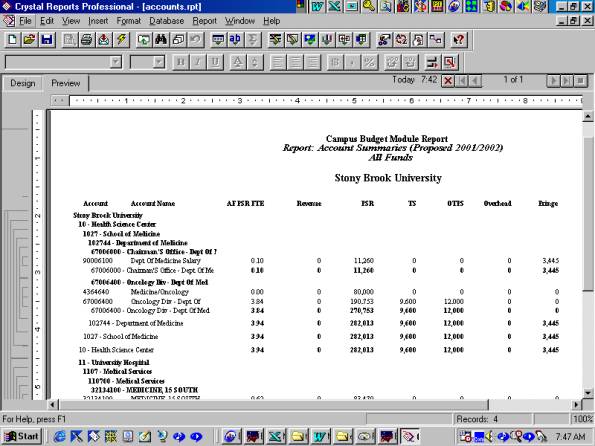The width and height of the screenshot is (595, 446).
Task: Select 'Dept Of Medicine Salary' account name
Action: point(165,261)
